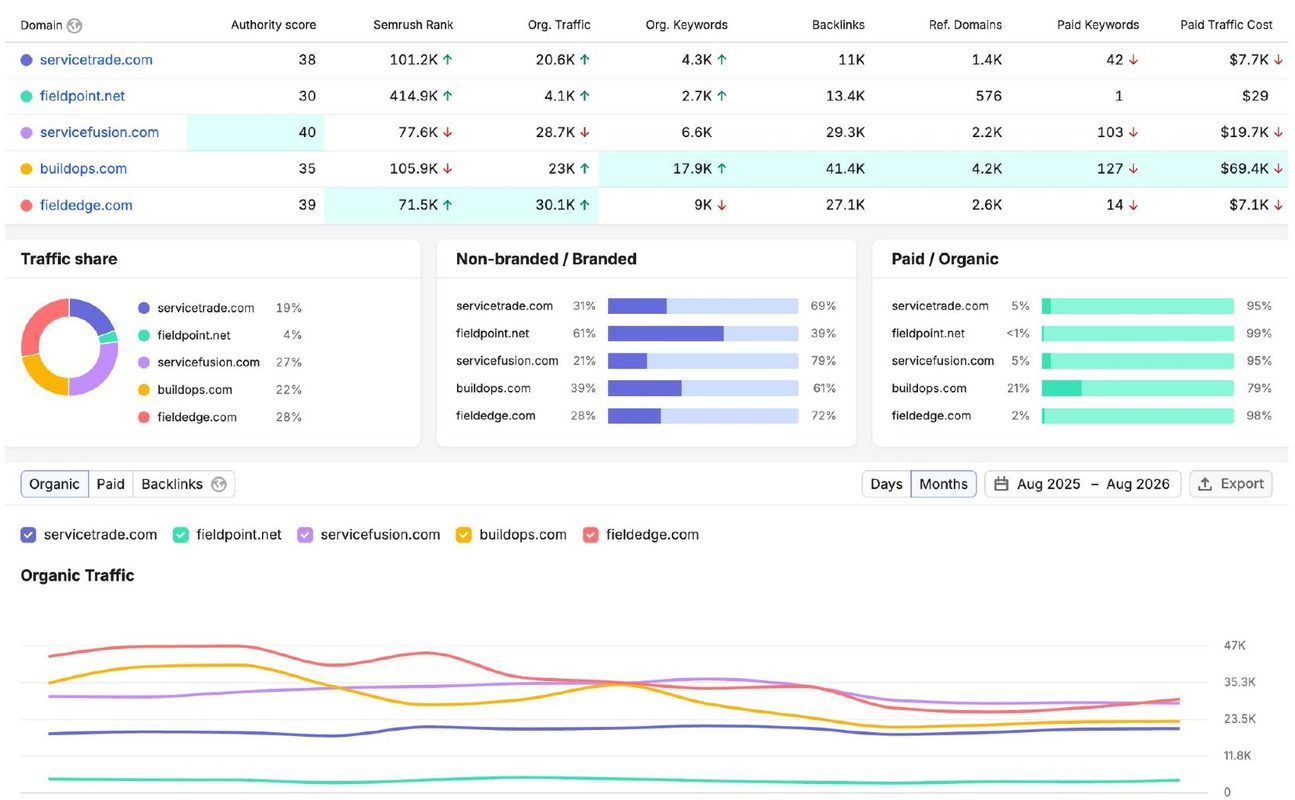The width and height of the screenshot is (1295, 800).
Task: Click servicefusion.com 27% in Traffic share legend
Action: click(x=220, y=362)
